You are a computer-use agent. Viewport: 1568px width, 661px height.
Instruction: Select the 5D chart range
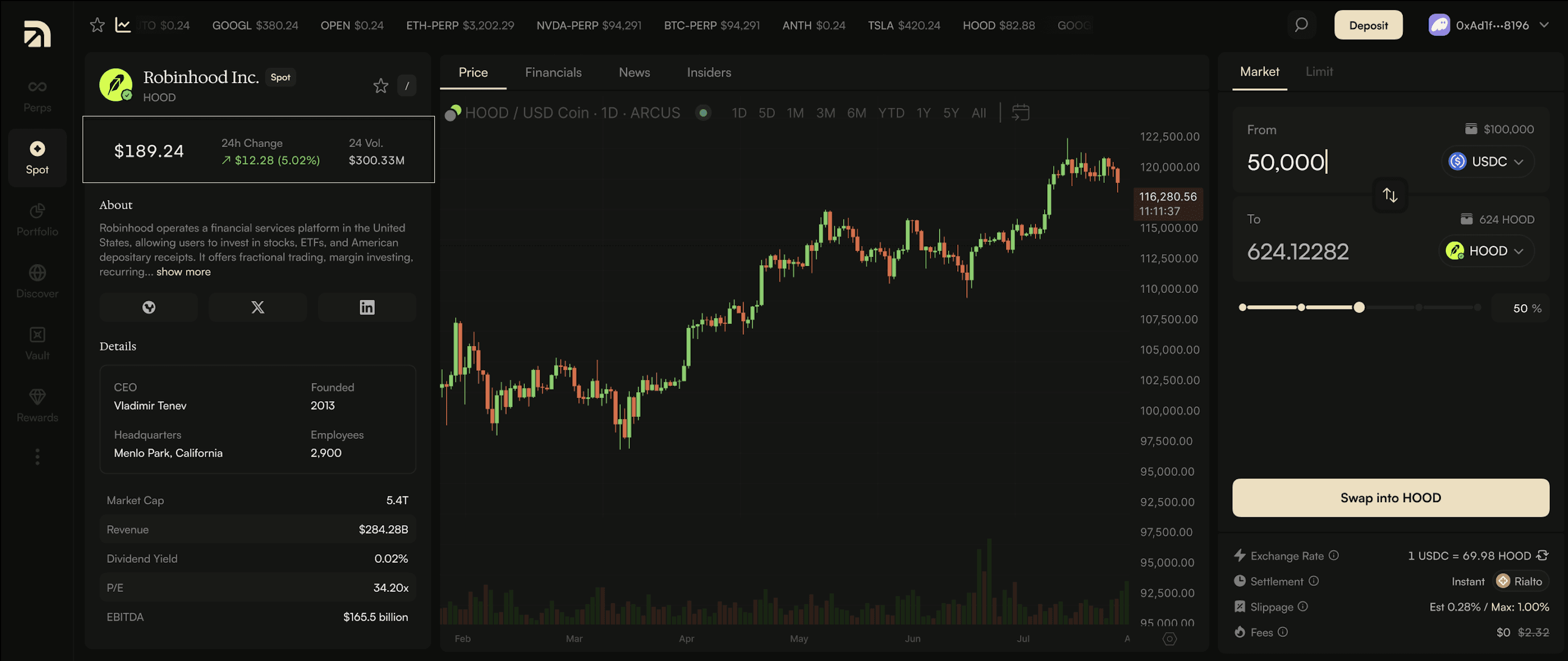[x=766, y=113]
